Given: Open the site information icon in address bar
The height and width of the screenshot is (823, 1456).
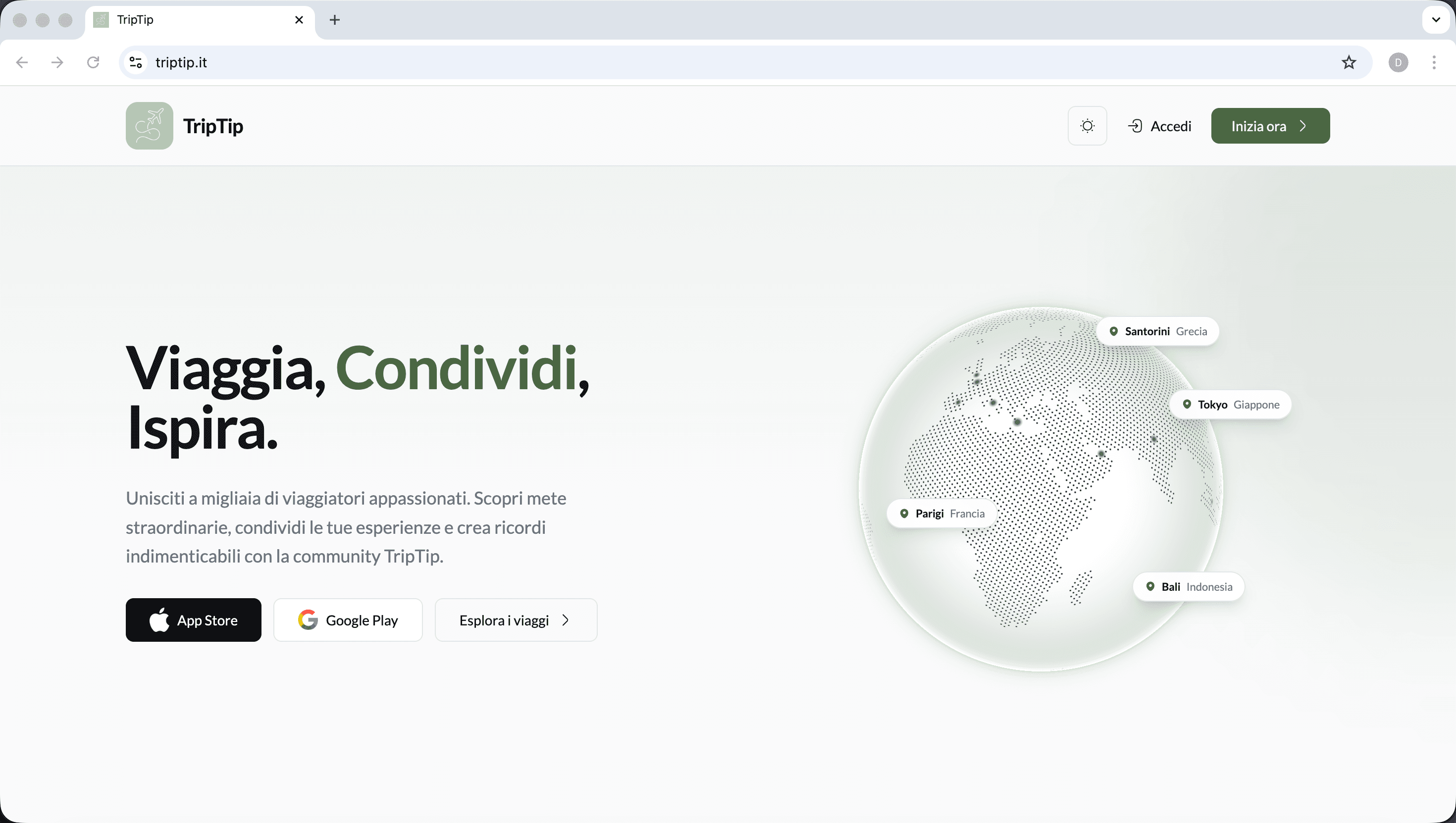Looking at the screenshot, I should 136,62.
